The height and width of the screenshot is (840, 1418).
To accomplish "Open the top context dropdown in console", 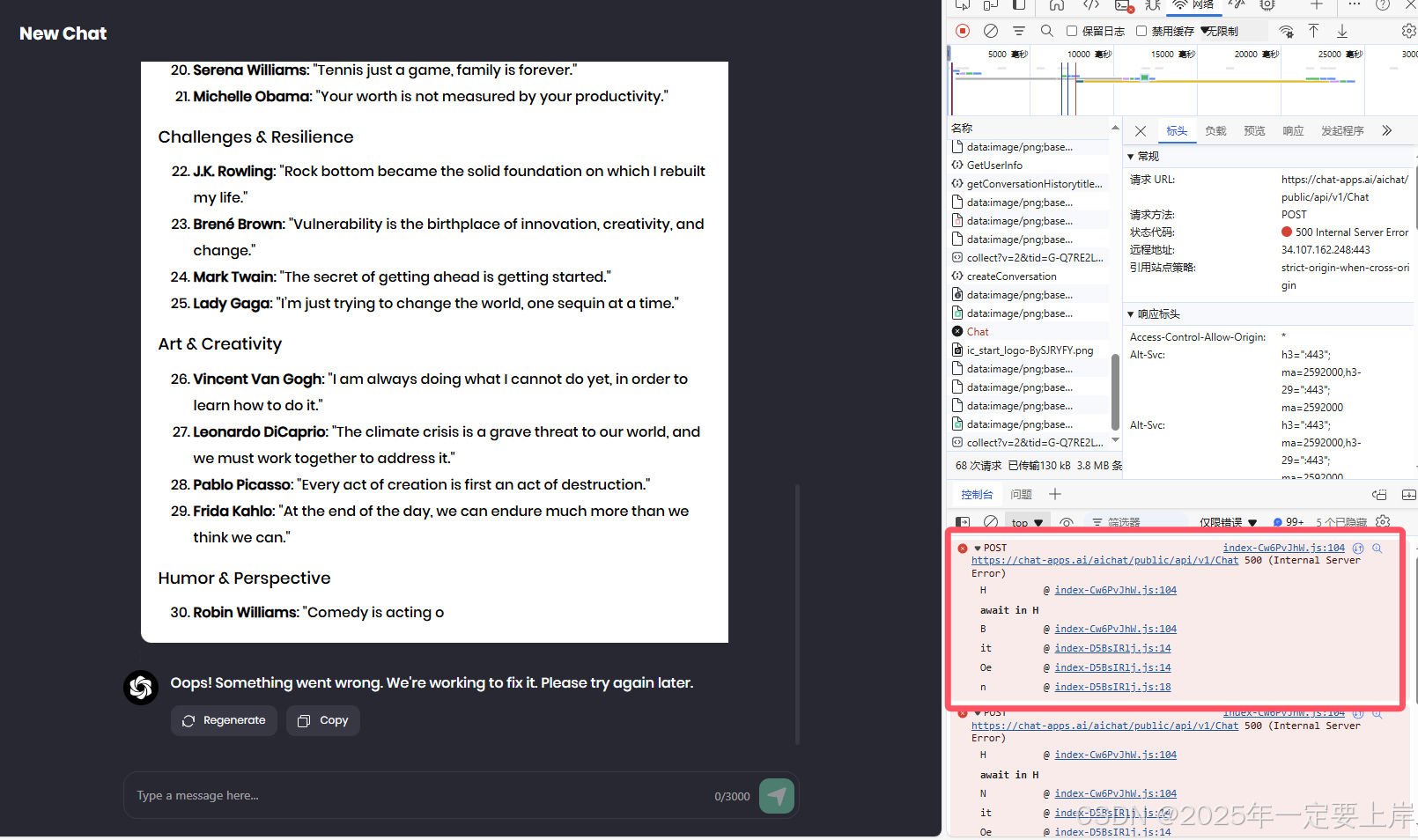I will tap(1027, 522).
